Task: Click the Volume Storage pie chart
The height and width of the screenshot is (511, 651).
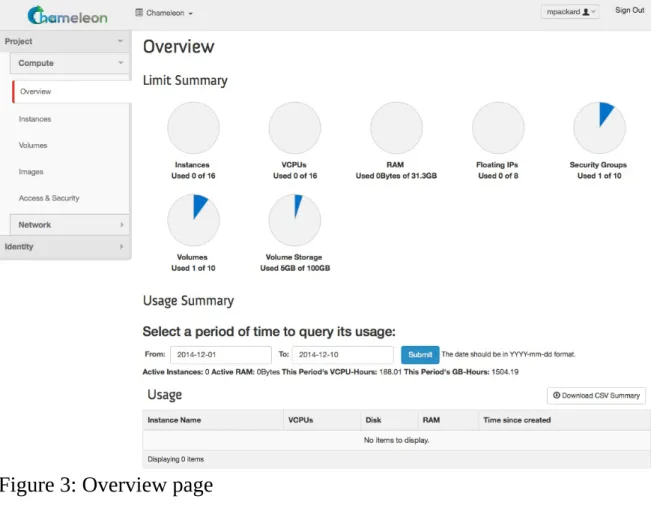Action: [295, 220]
